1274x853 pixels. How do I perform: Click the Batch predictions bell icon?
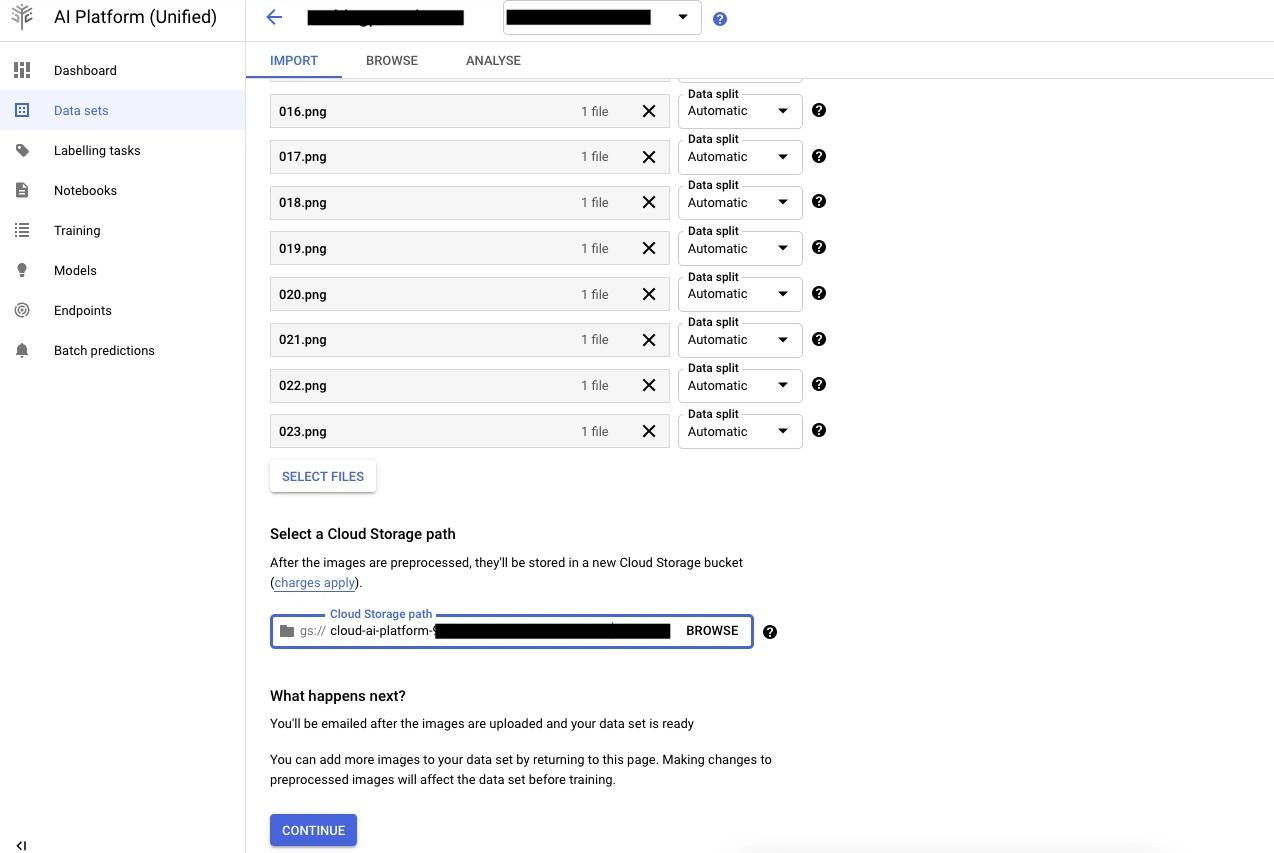[x=22, y=350]
